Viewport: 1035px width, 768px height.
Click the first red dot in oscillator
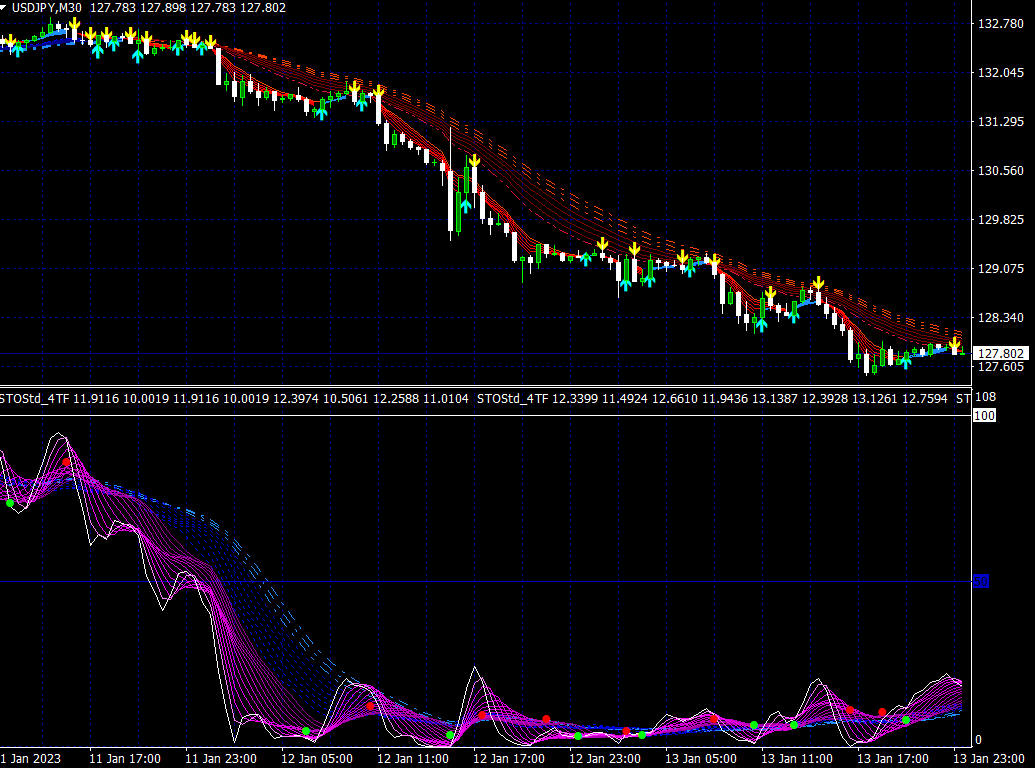coord(66,462)
